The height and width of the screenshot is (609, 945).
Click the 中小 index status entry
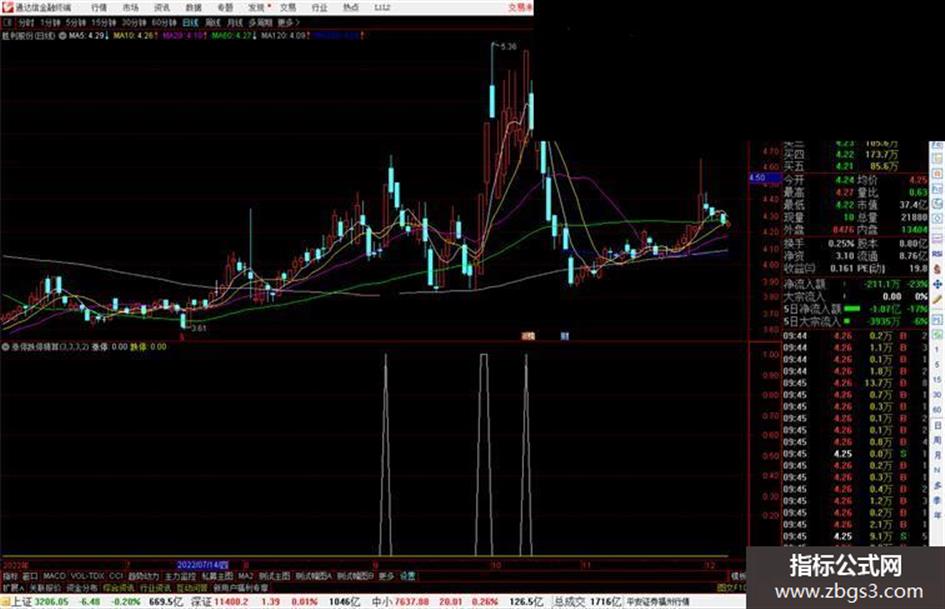[458, 601]
